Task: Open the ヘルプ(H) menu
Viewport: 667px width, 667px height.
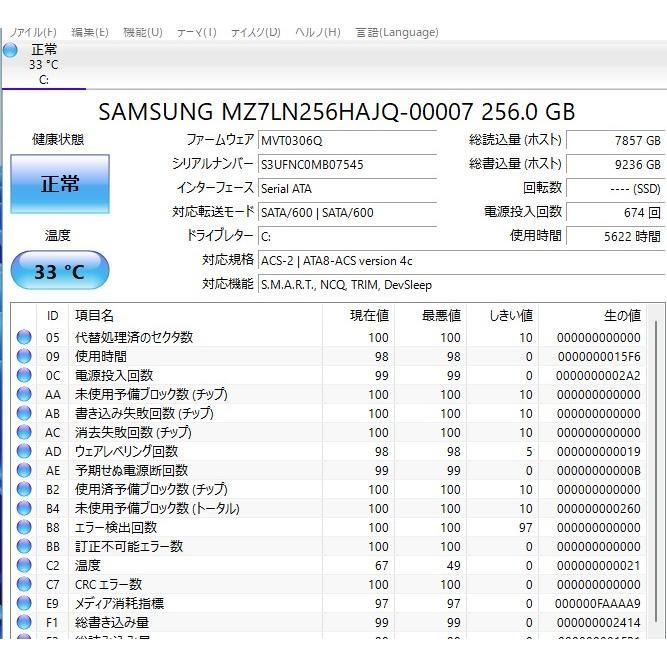Action: point(318,32)
